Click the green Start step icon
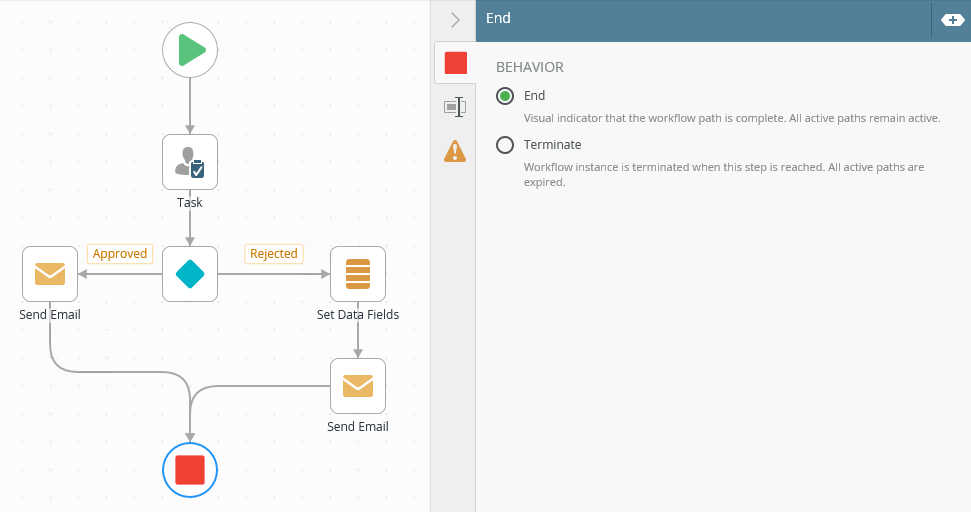This screenshot has width=971, height=512. pyautogui.click(x=190, y=50)
